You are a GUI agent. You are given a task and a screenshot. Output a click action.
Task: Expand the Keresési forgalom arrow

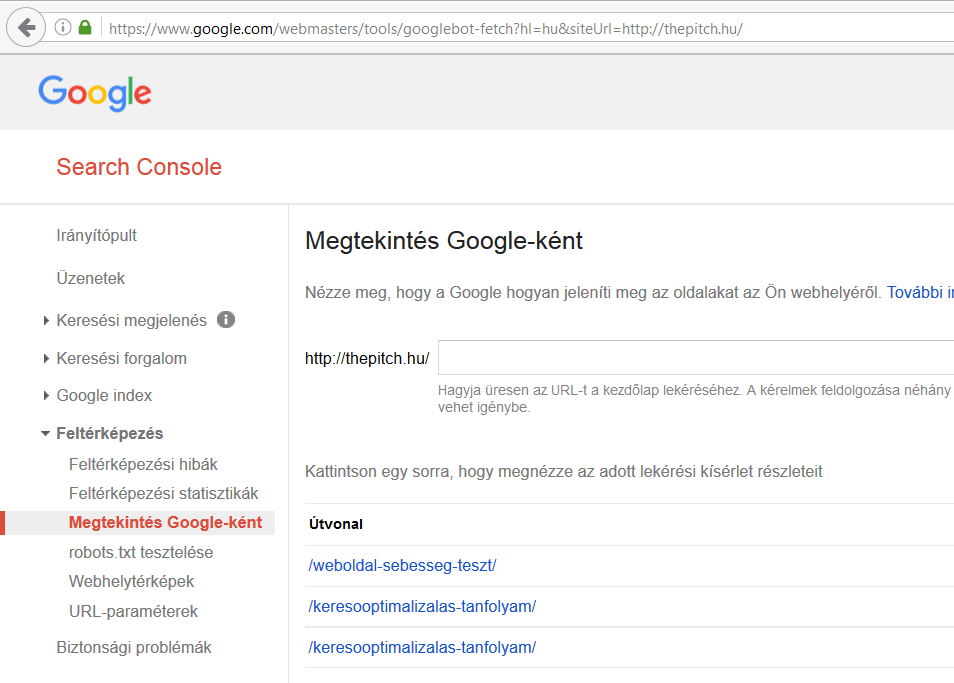(x=46, y=359)
